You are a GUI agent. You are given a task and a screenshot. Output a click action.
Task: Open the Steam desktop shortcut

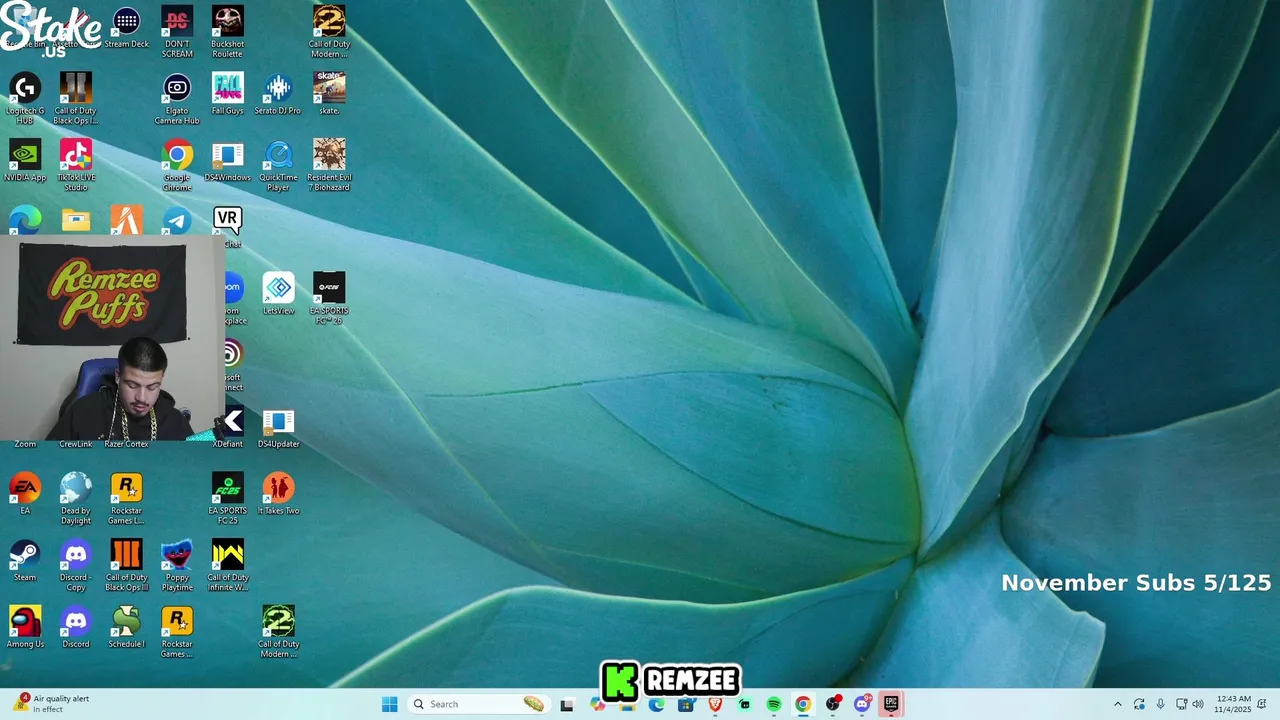(x=25, y=561)
